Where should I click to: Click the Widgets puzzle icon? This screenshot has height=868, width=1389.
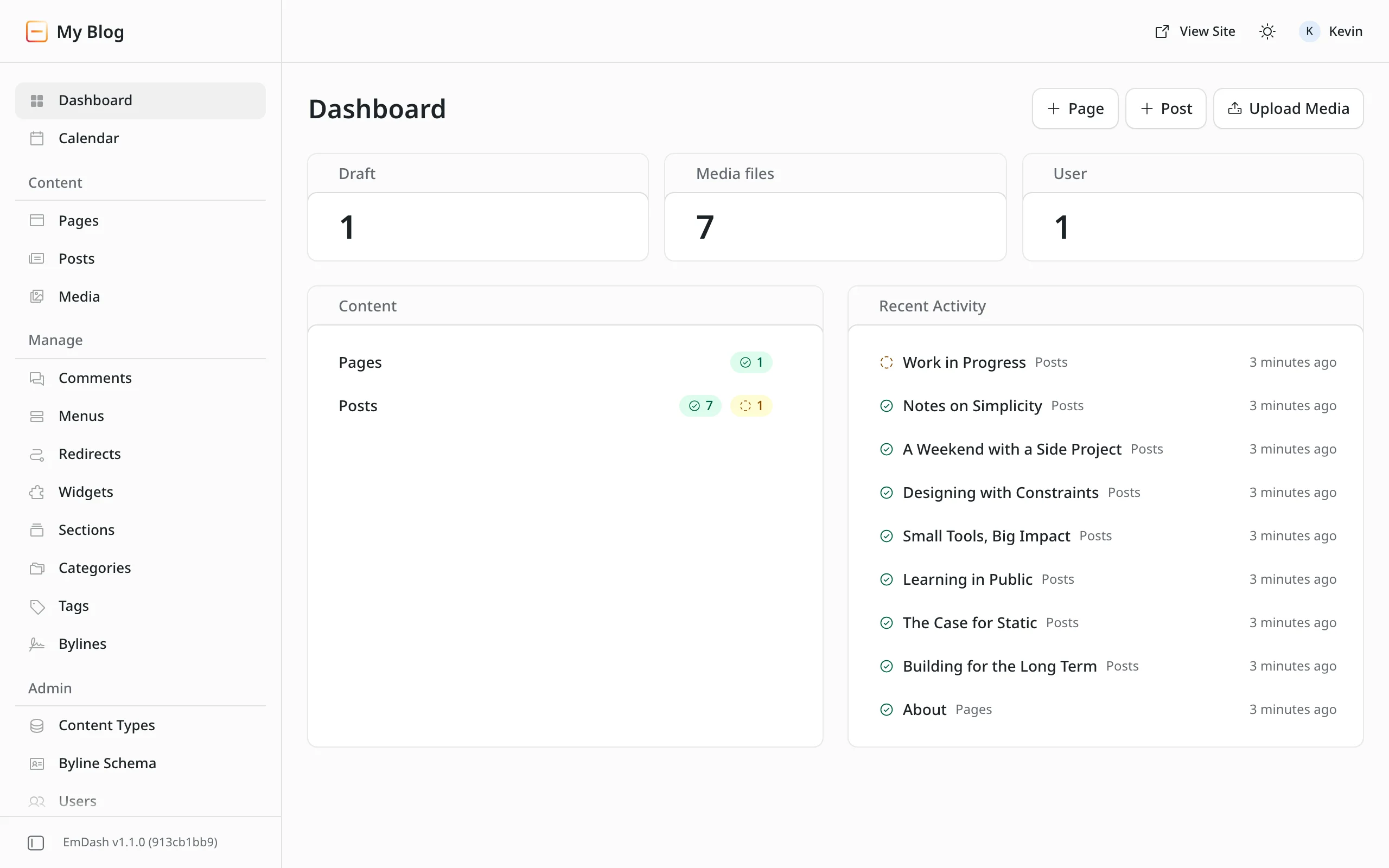click(x=37, y=492)
